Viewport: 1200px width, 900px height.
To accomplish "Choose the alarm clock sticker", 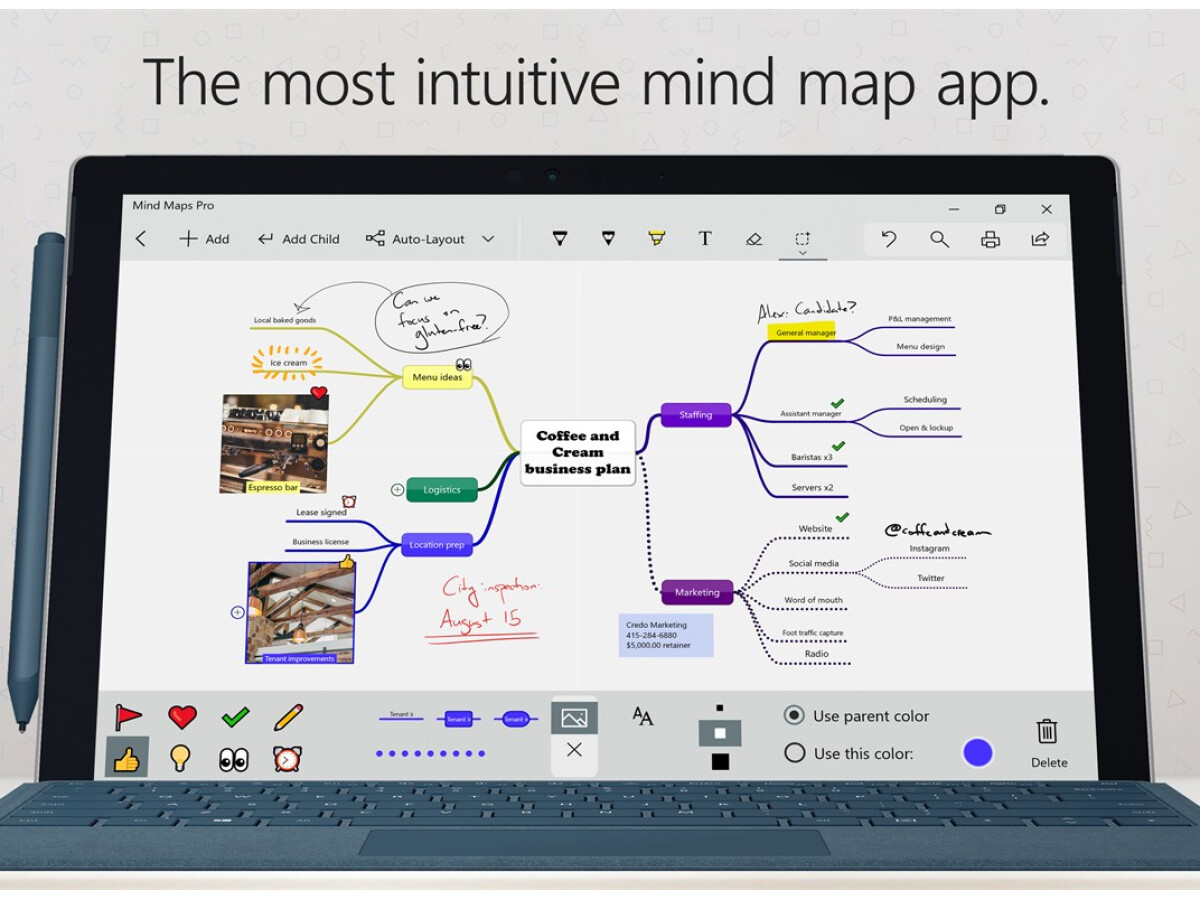I will 287,759.
